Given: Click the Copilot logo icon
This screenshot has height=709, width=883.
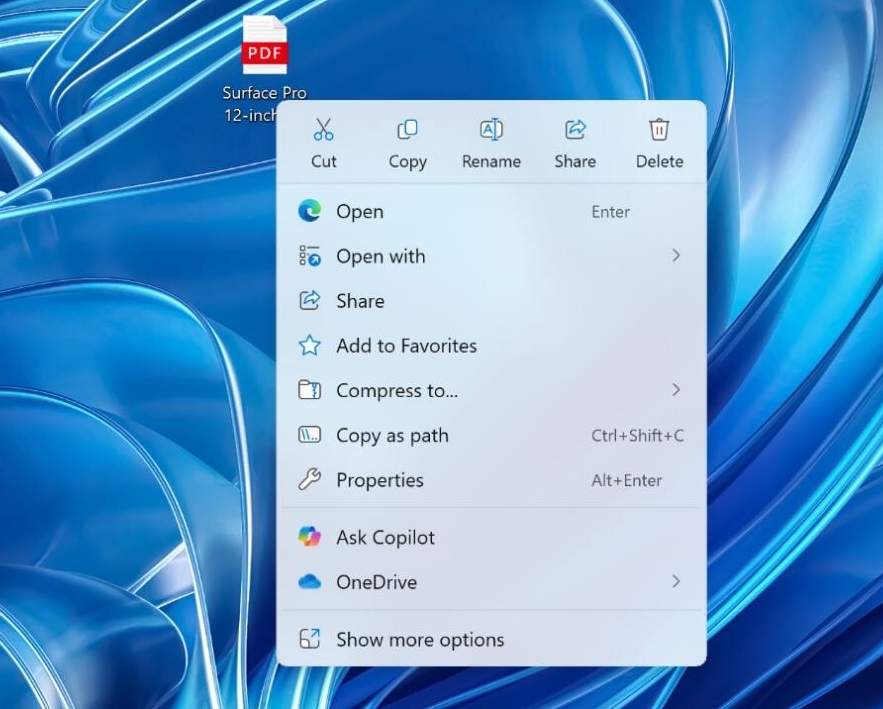Looking at the screenshot, I should (309, 537).
